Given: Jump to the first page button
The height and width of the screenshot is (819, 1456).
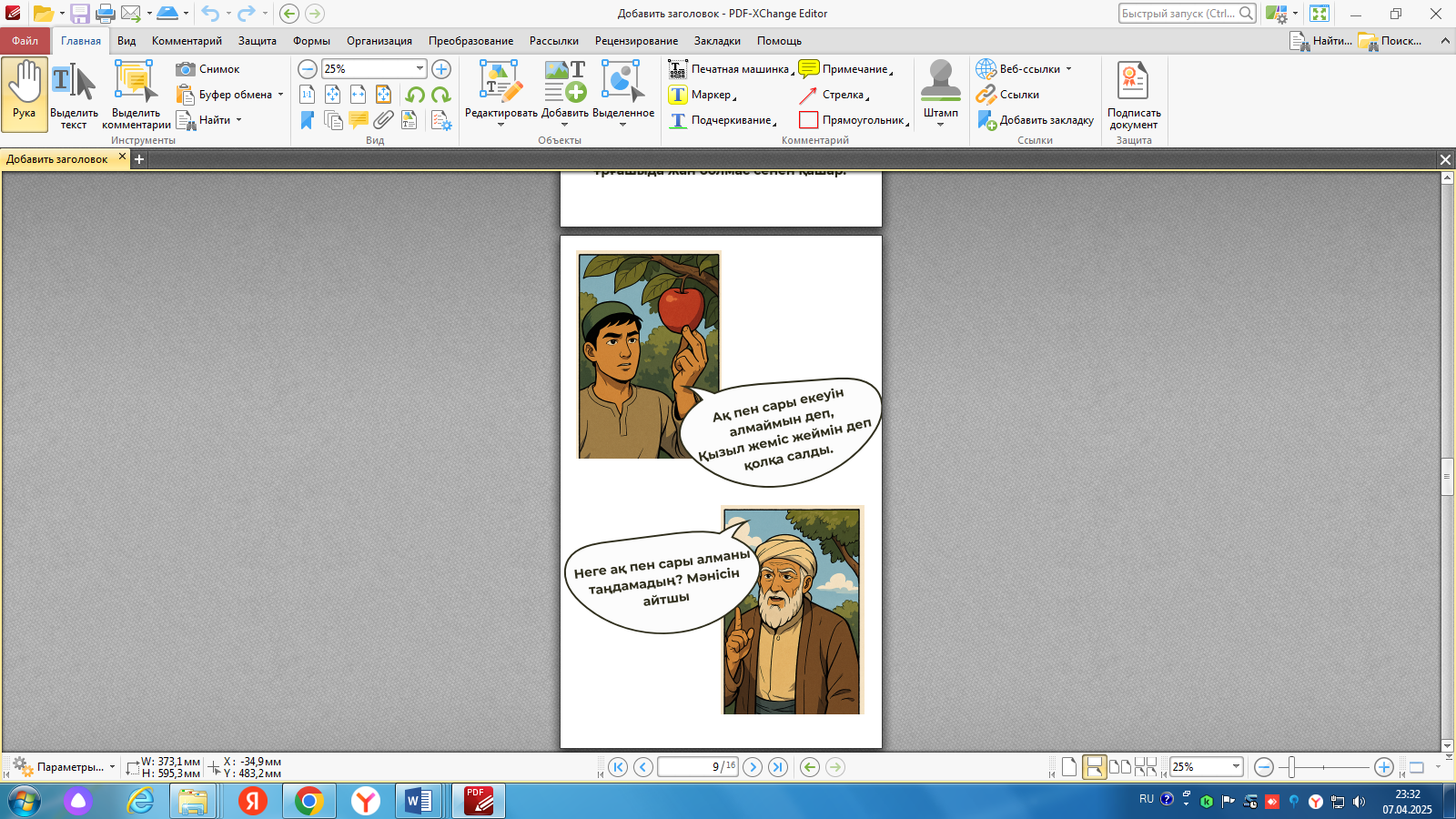Looking at the screenshot, I should 618,767.
